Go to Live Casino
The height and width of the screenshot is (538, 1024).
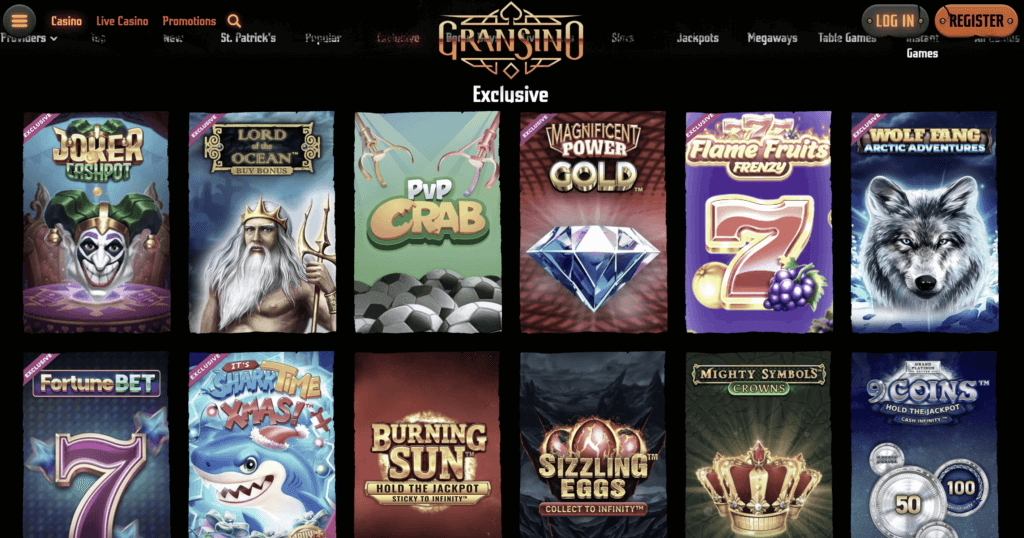click(x=122, y=21)
